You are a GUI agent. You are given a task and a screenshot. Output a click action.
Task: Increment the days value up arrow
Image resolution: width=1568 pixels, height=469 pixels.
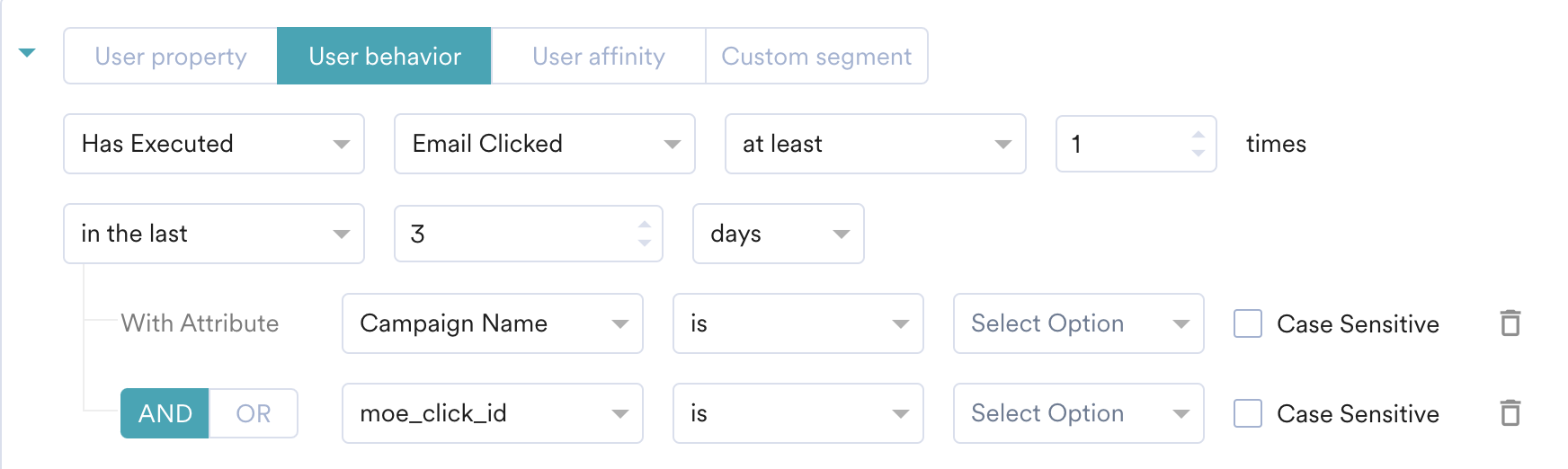tap(644, 225)
